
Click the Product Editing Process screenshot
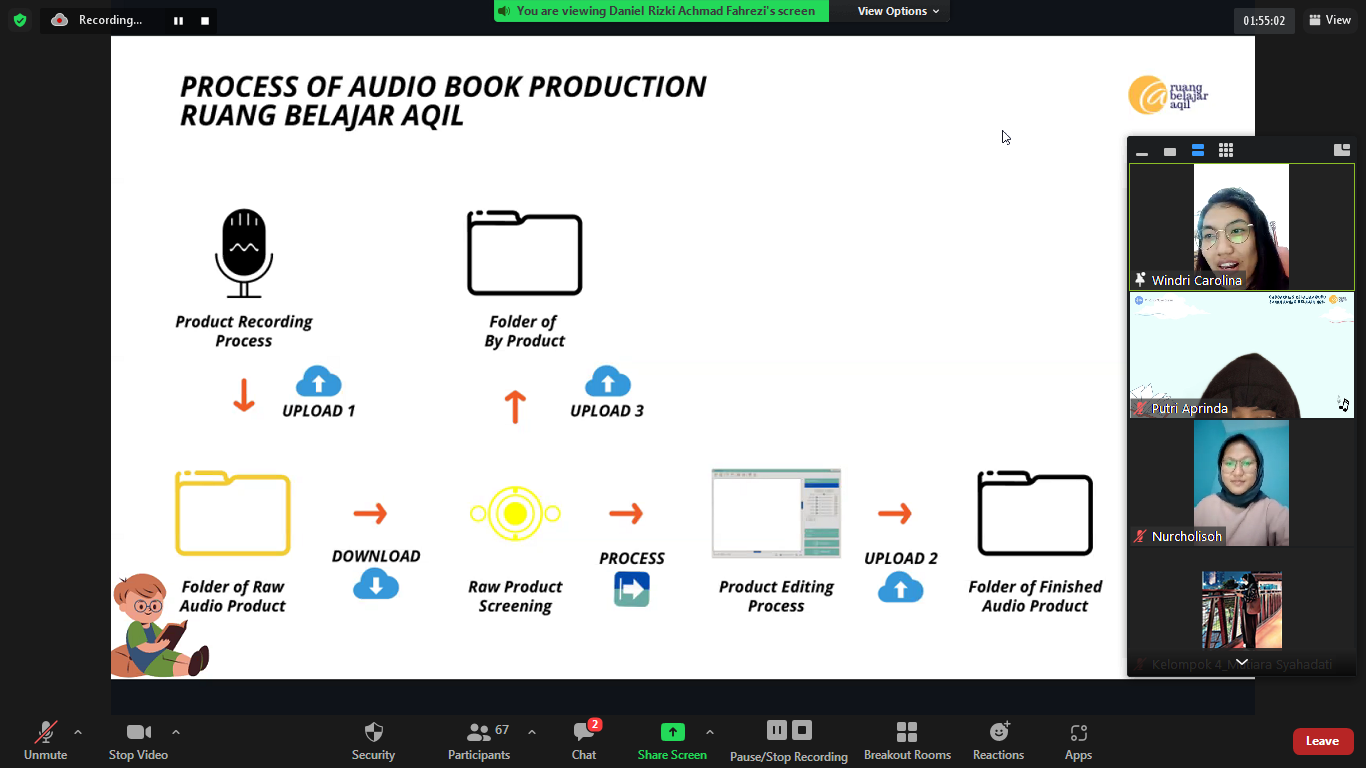[x=776, y=513]
